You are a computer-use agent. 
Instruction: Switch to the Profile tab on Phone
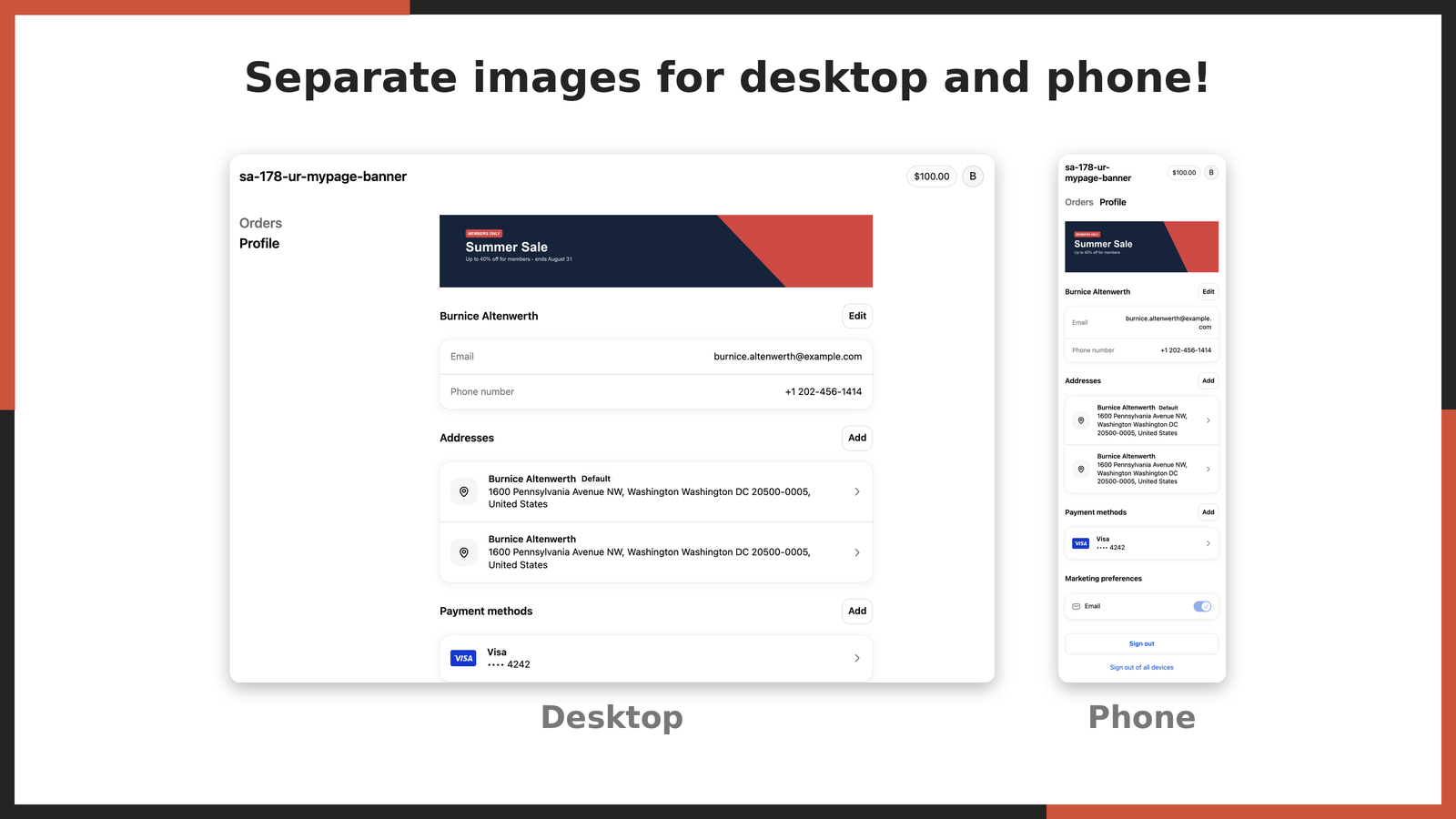(x=1113, y=202)
